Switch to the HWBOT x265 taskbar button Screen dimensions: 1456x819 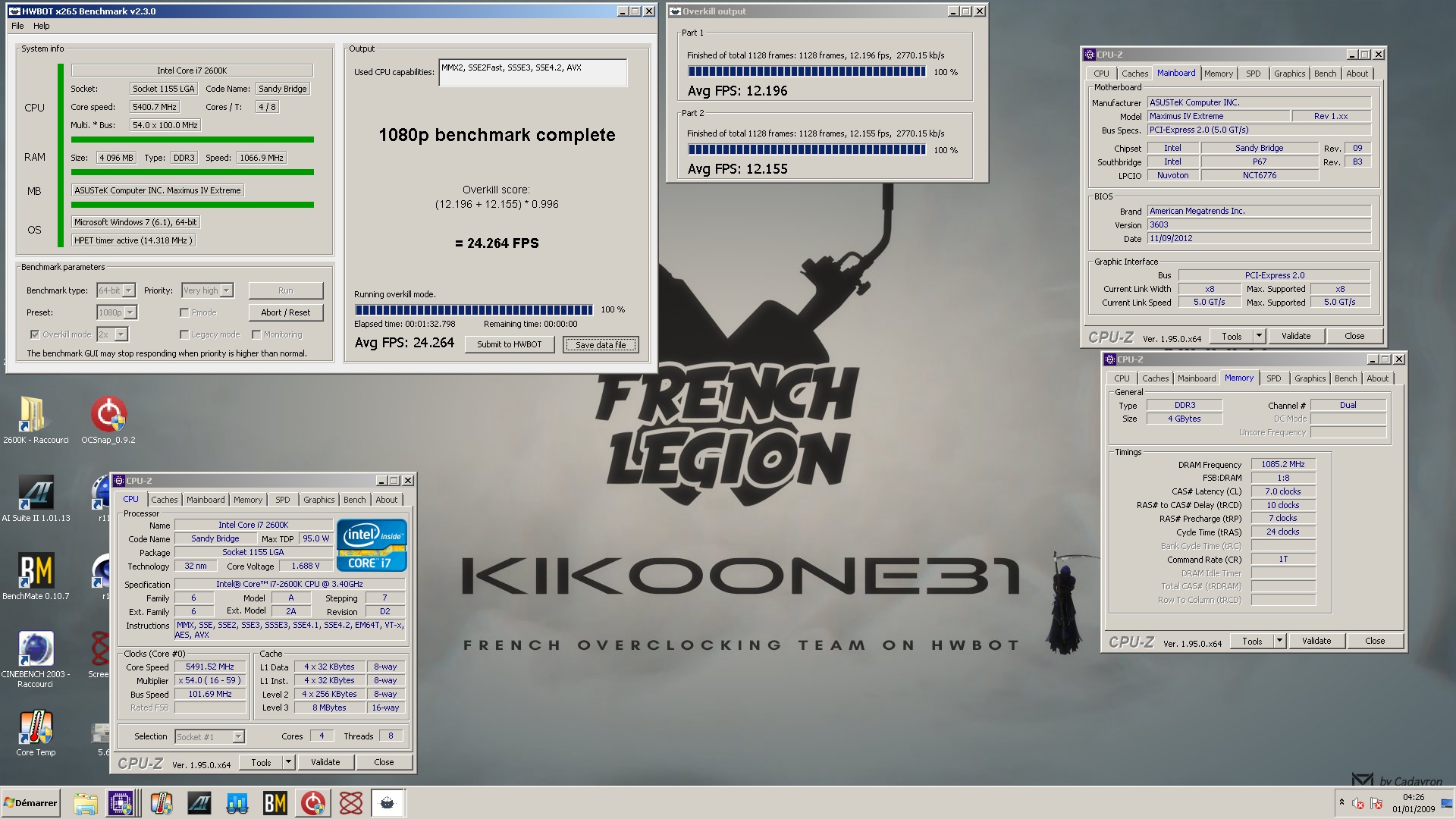388,803
